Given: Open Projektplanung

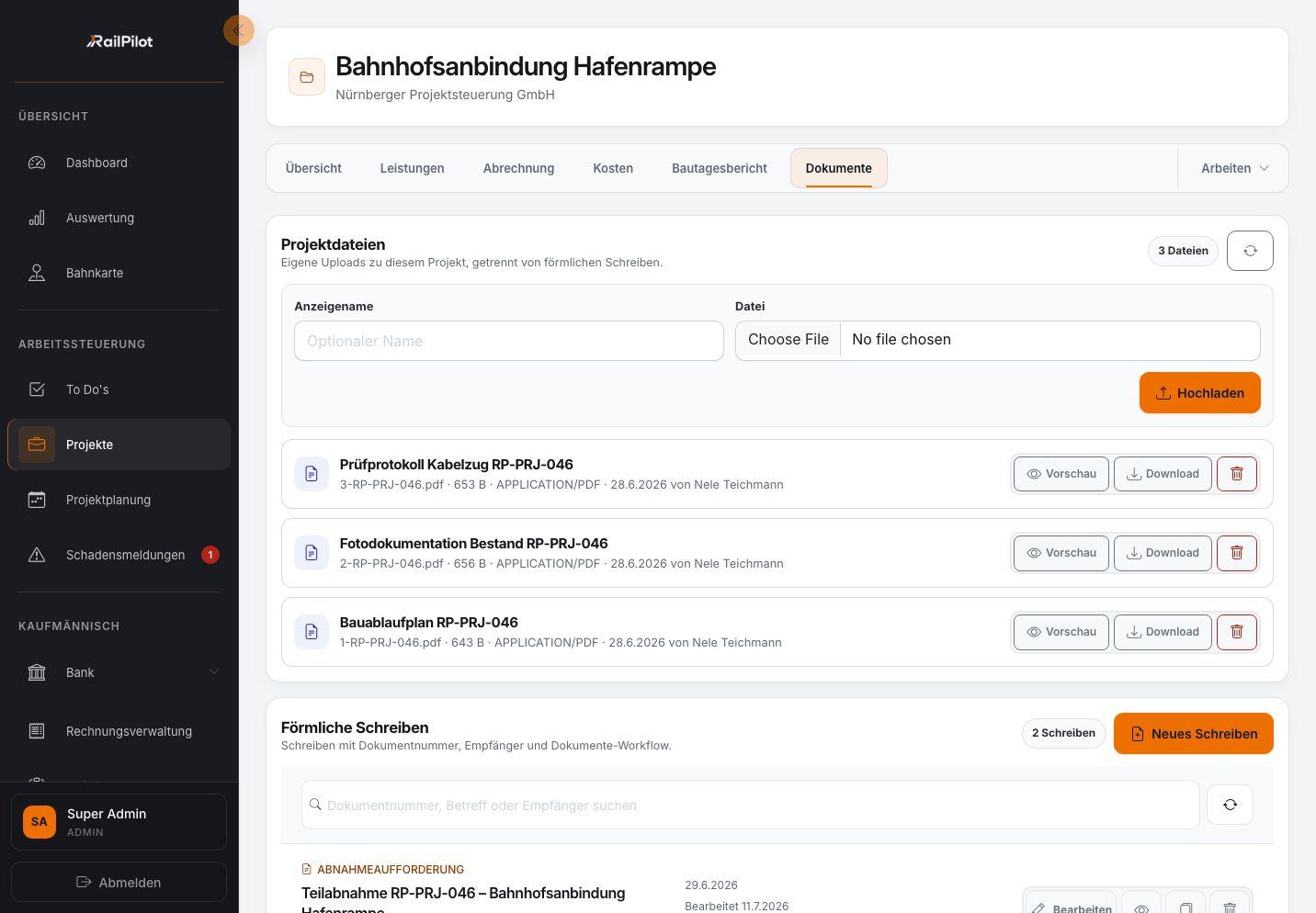Looking at the screenshot, I should (x=119, y=500).
